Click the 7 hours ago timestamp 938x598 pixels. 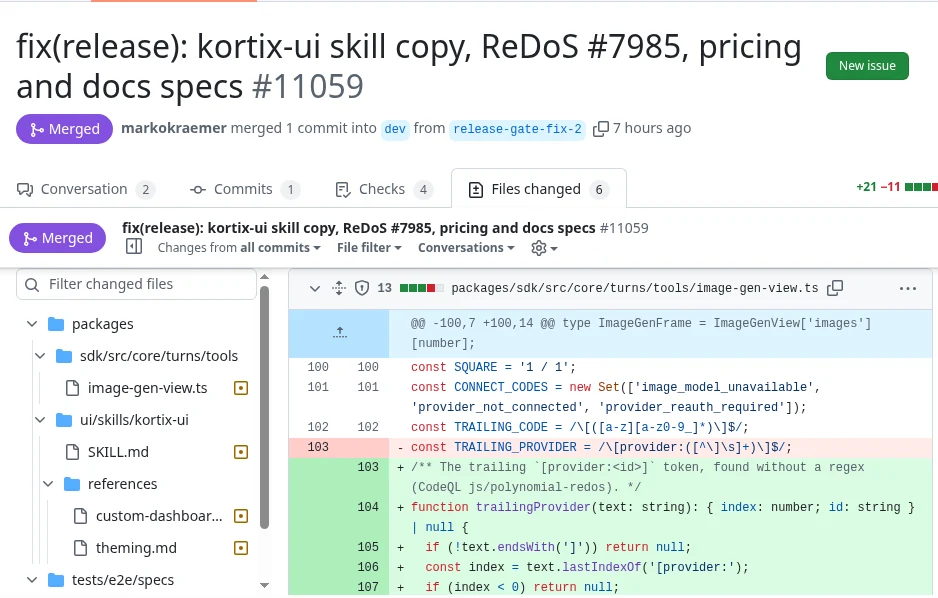652,128
